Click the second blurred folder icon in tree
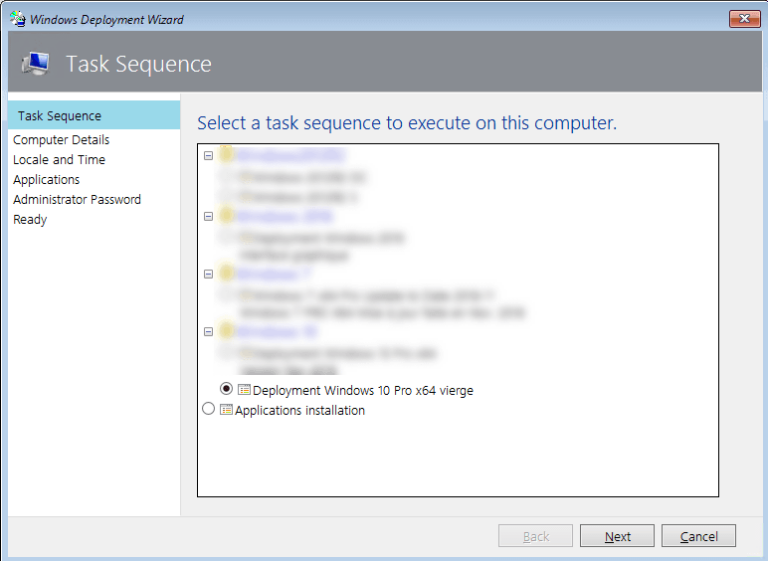 [x=226, y=216]
